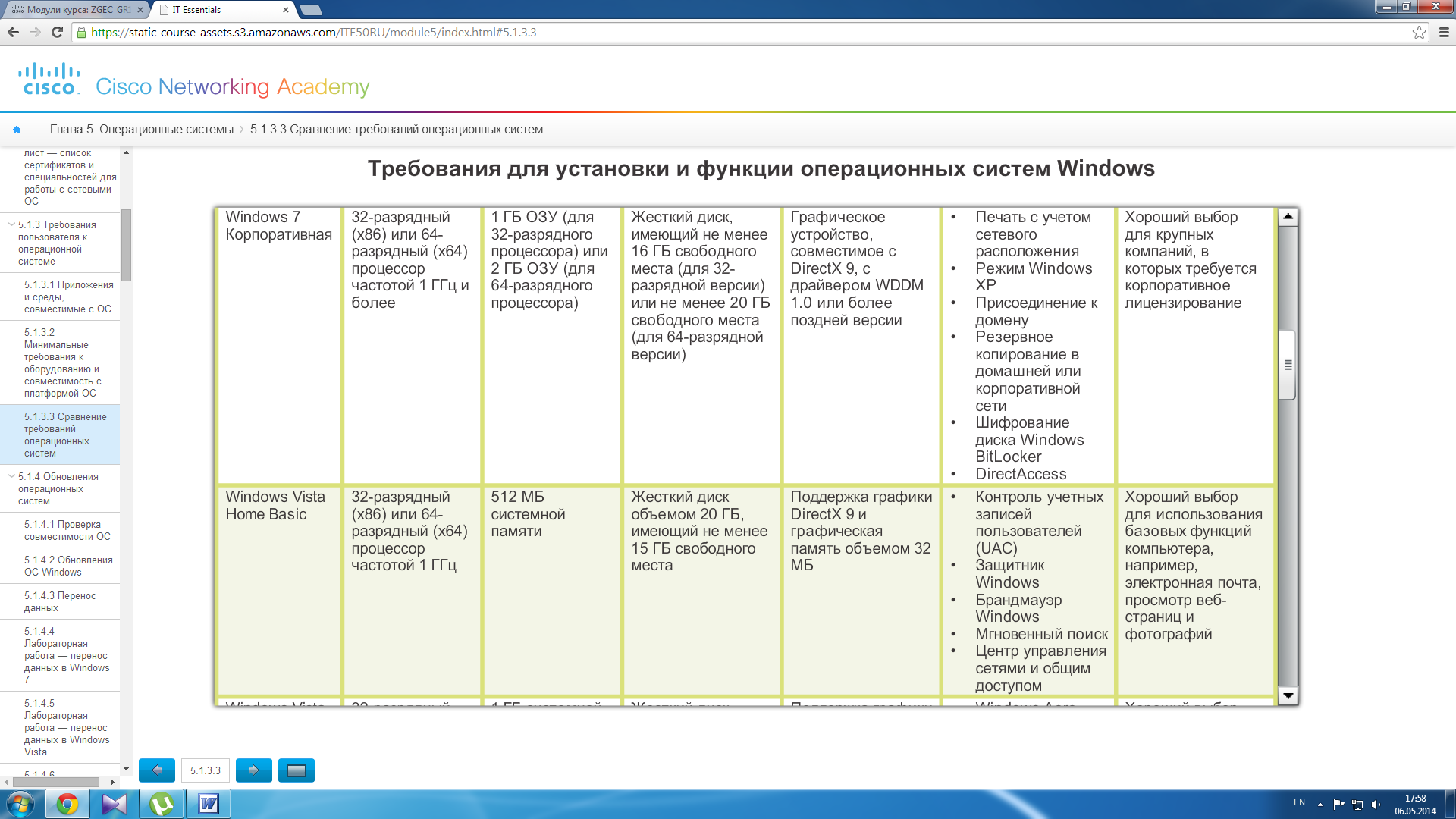Screen dimensions: 1456x819
Task: Click table scrollbar down arrow
Action: pos(1288,695)
